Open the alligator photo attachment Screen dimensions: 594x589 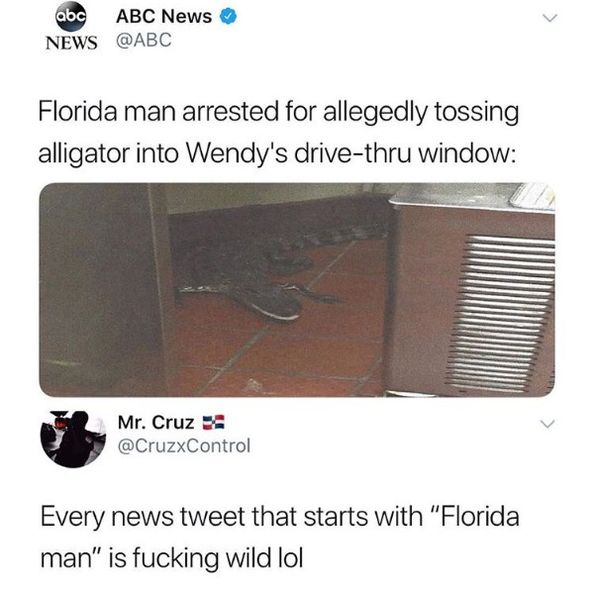click(x=297, y=290)
